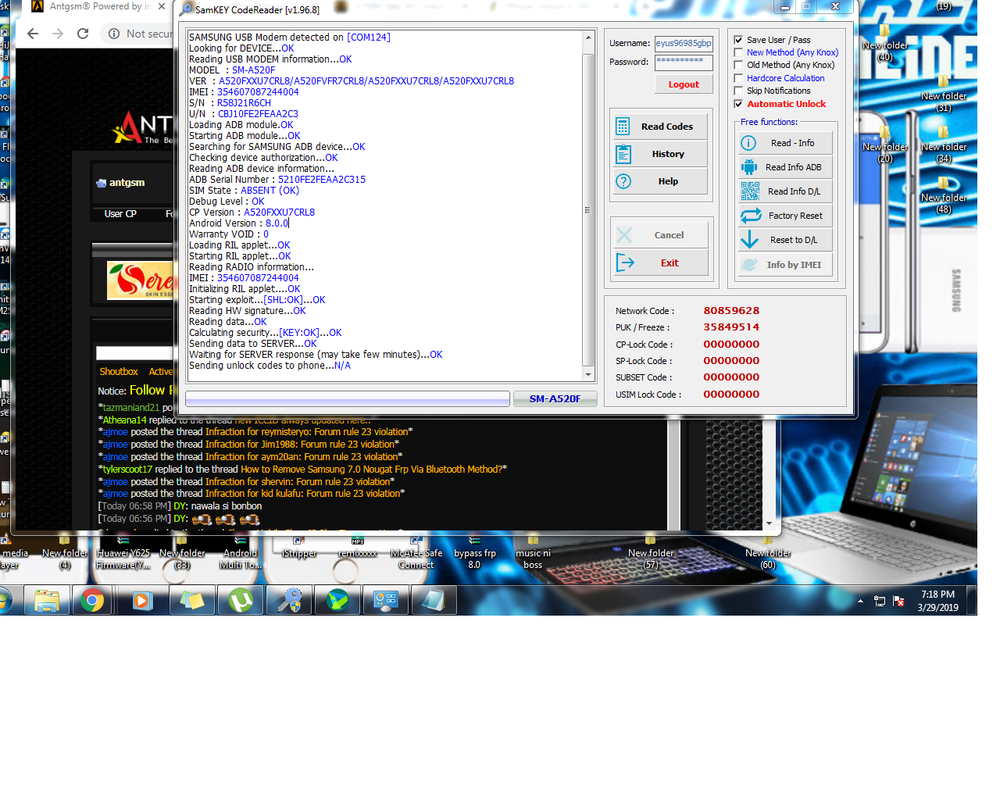Open the History button
The image size is (1000, 800).
[660, 154]
